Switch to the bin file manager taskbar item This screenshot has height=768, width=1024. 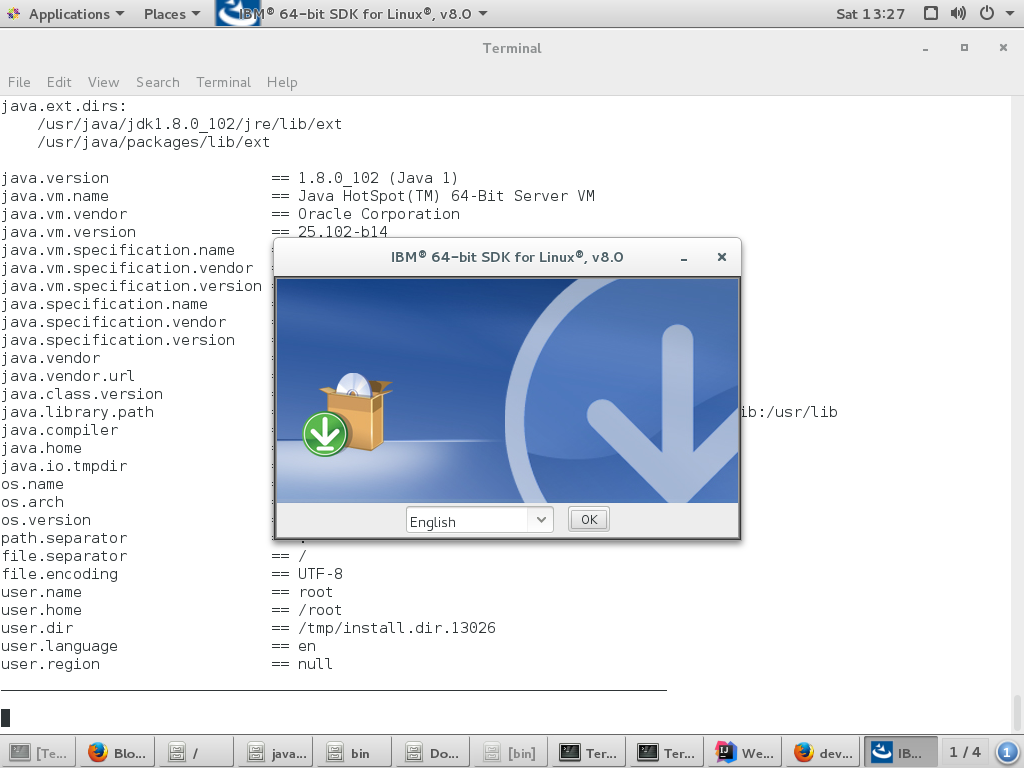click(353, 753)
